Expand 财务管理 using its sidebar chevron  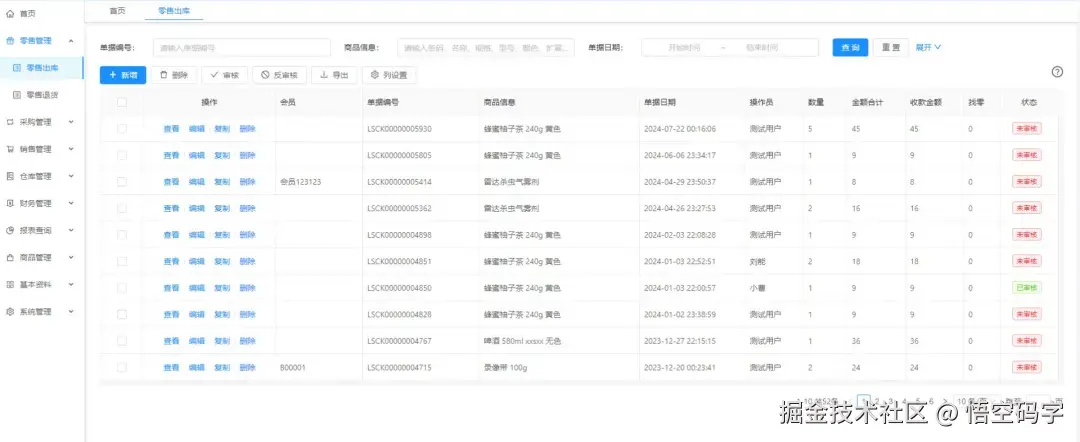(72, 203)
